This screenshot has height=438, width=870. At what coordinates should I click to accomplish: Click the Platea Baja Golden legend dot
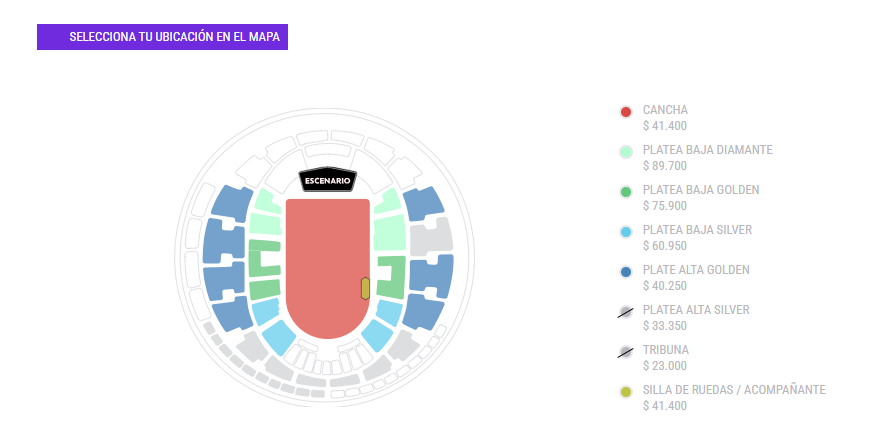click(626, 192)
